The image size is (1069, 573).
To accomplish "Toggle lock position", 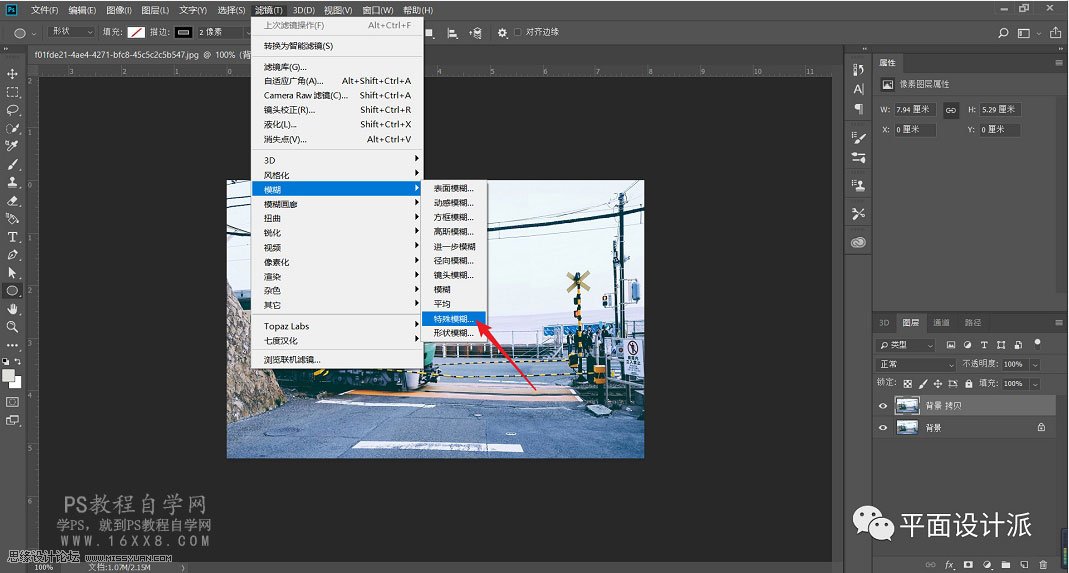I will [937, 384].
